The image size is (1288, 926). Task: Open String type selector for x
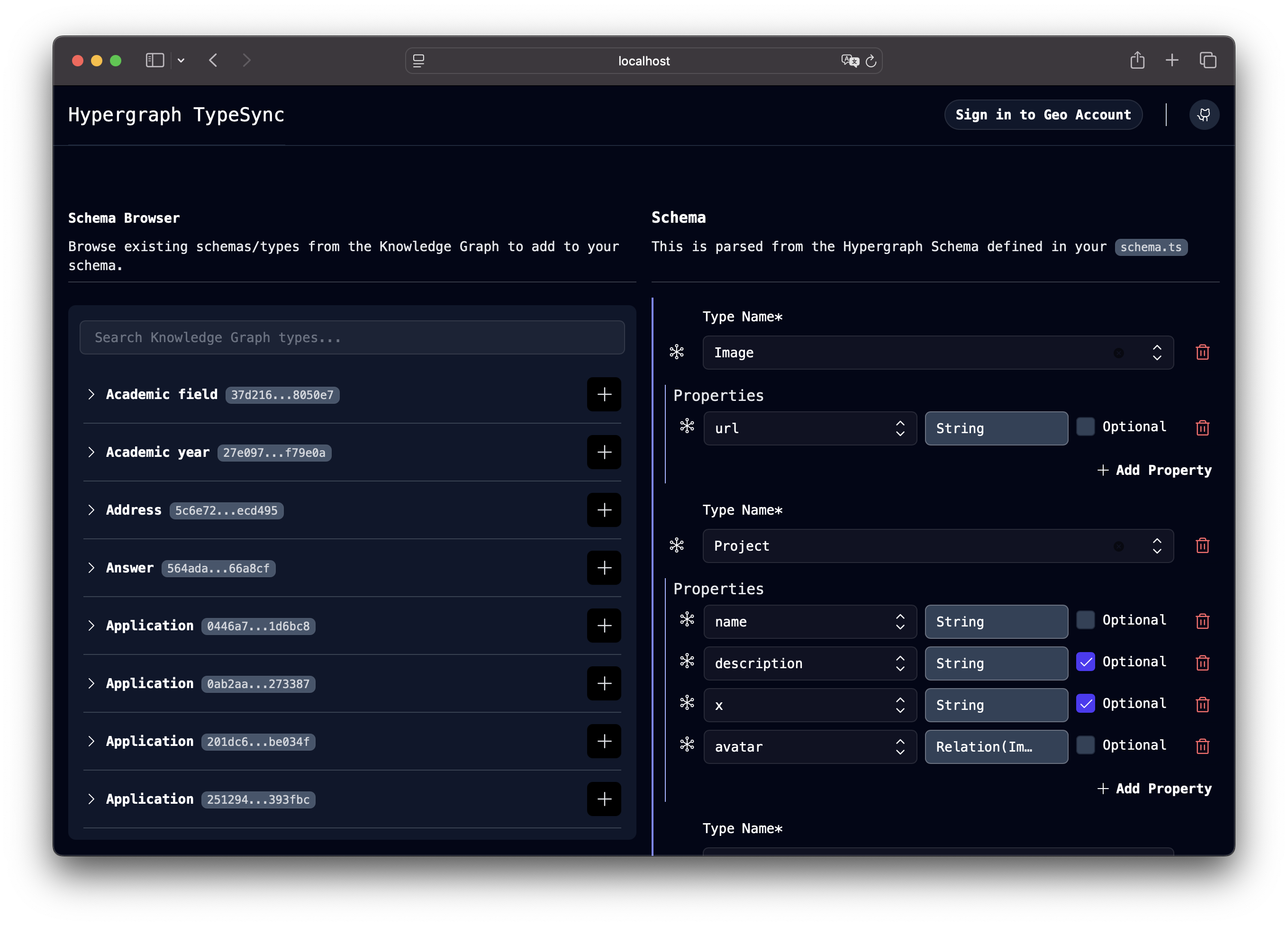coord(996,706)
